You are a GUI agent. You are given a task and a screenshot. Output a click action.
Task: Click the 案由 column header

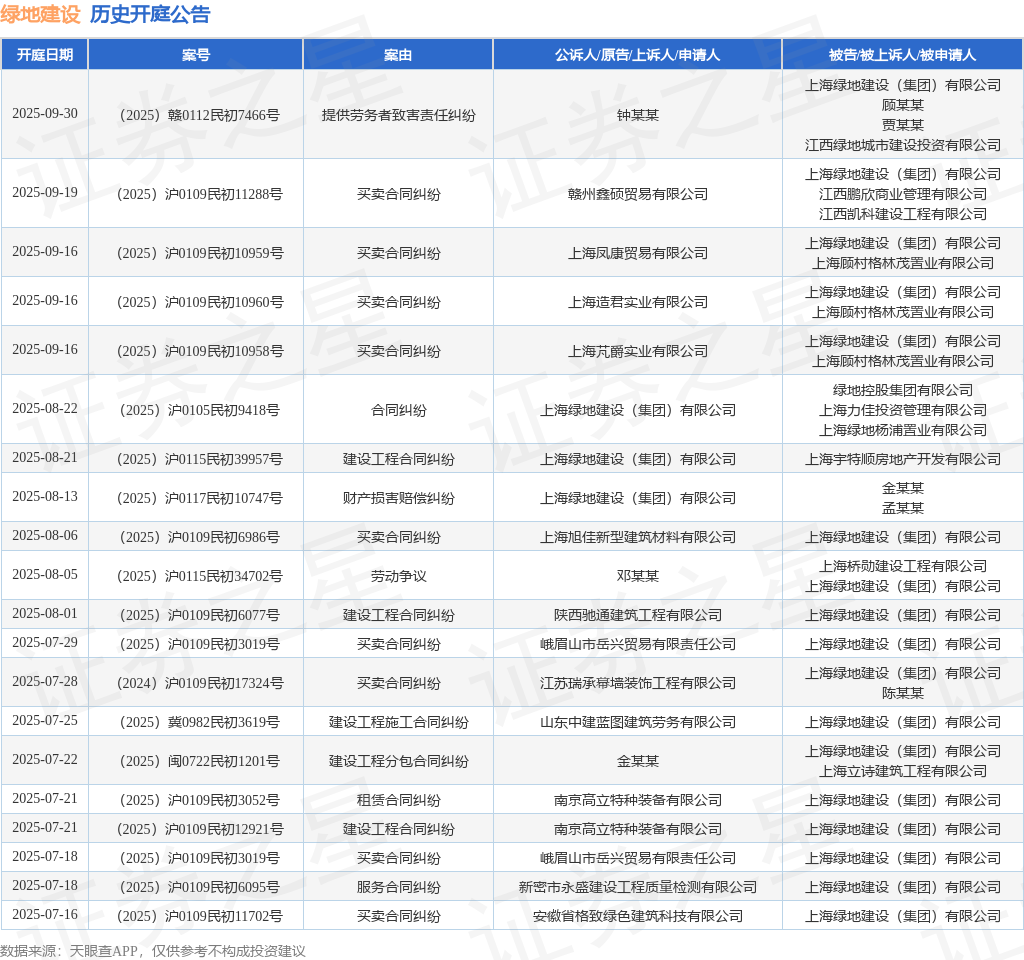[x=398, y=55]
